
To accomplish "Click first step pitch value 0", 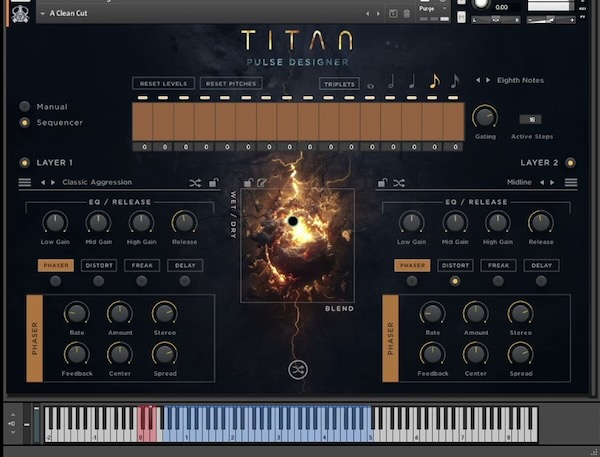I will click(x=144, y=147).
